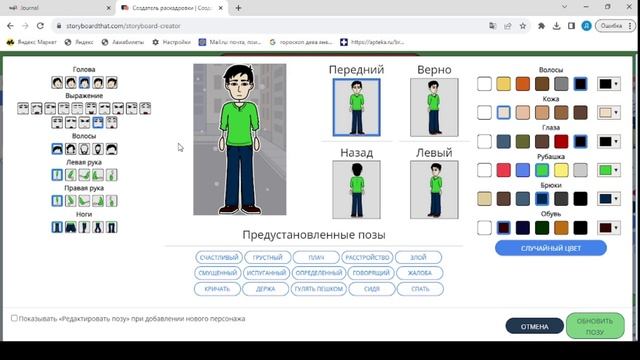The height and width of the screenshot is (360, 640).
Task: Set skin color to the darkest brown swatch
Action: click(580, 112)
